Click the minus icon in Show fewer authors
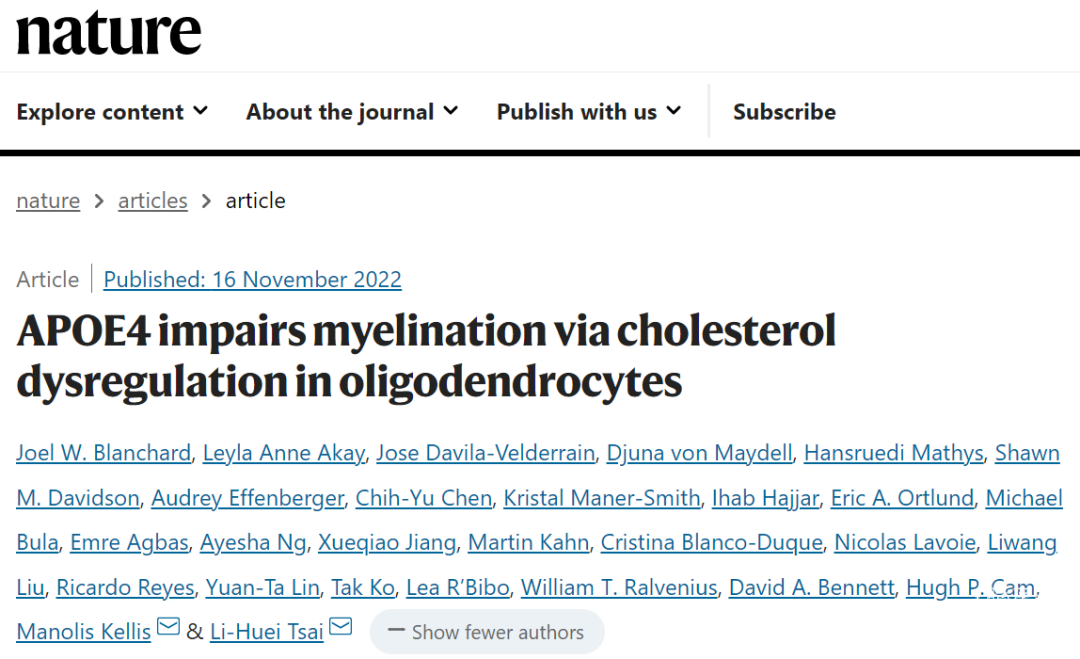Screen dimensions: 1080x659 click(x=395, y=629)
